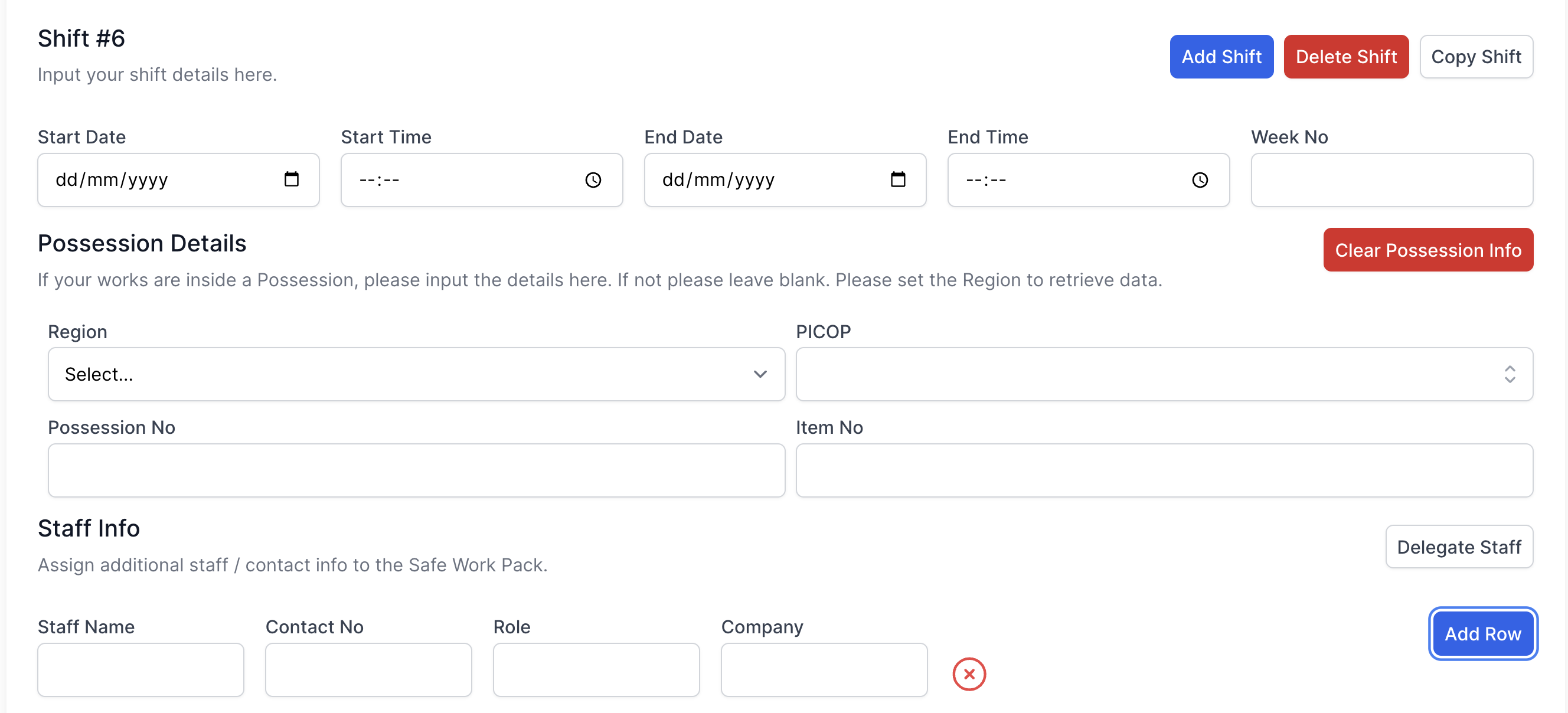Image resolution: width=1568 pixels, height=713 pixels.
Task: Click into the Item No field
Action: [x=1163, y=470]
